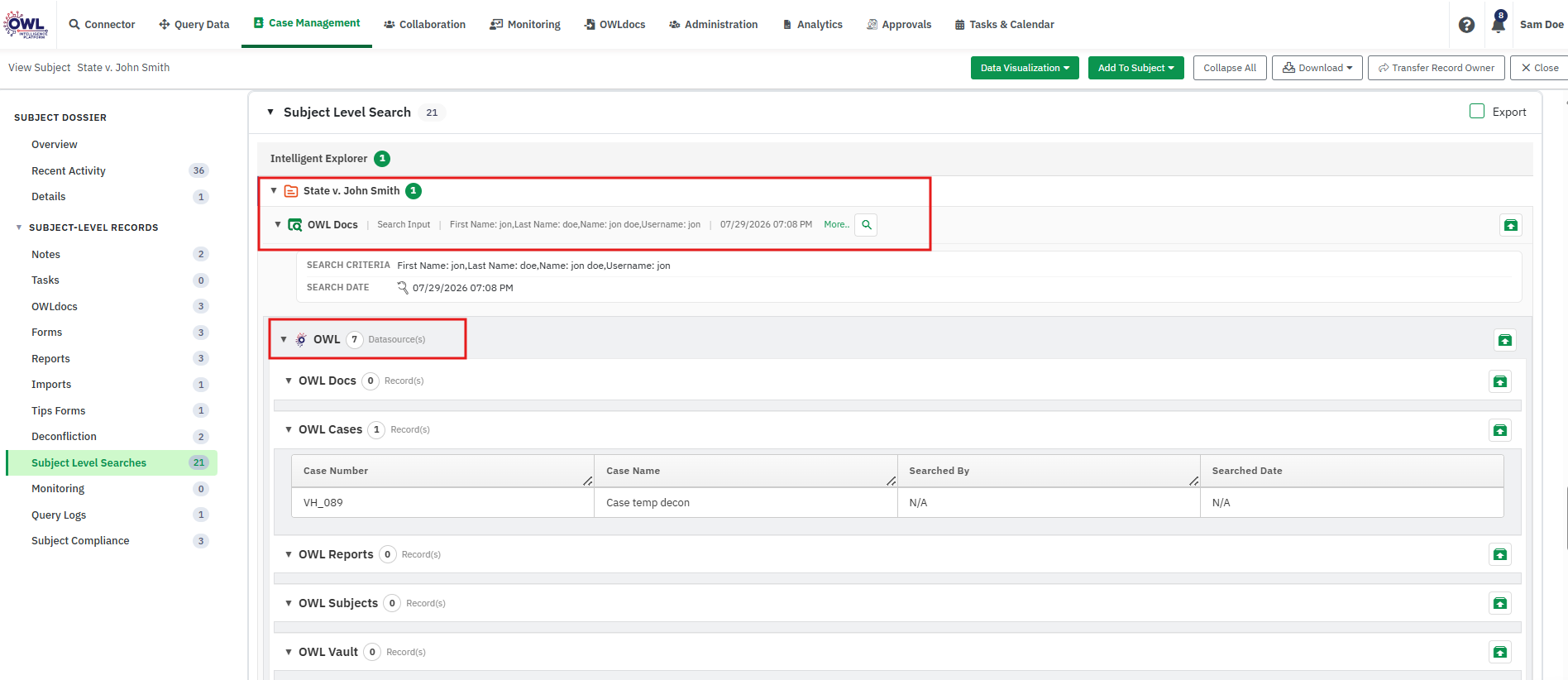Collapse Subject-Level Records sidebar group
This screenshot has width=1568, height=680.
[x=19, y=227]
